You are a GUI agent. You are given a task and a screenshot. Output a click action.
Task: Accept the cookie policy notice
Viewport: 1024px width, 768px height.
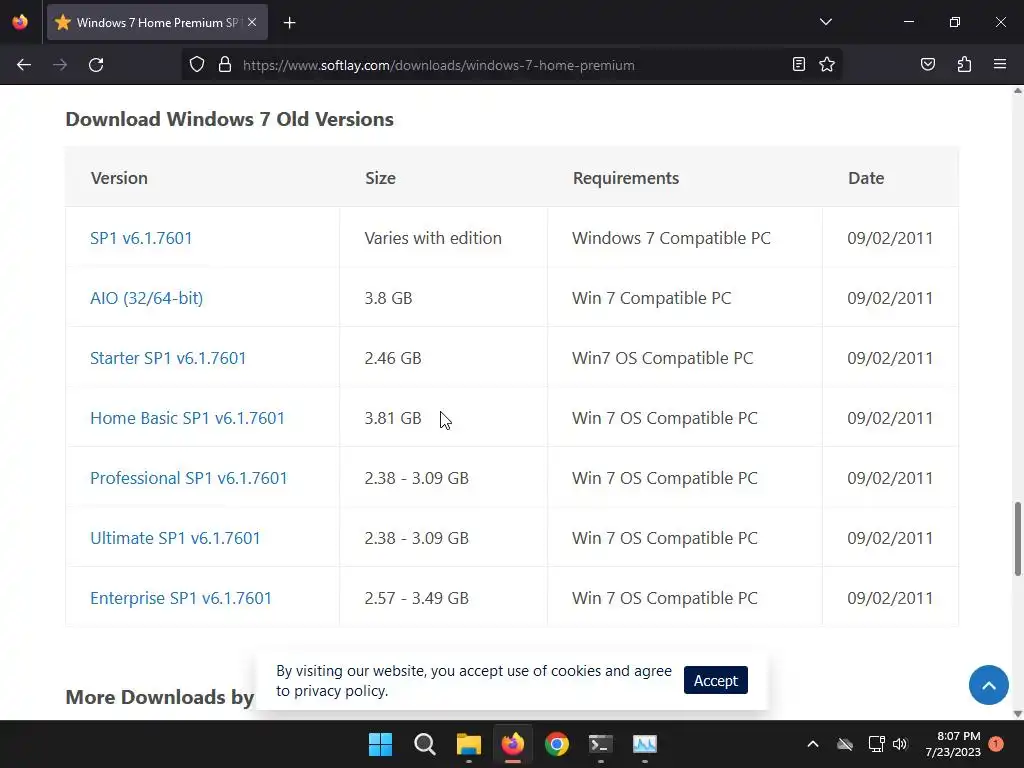tap(716, 680)
